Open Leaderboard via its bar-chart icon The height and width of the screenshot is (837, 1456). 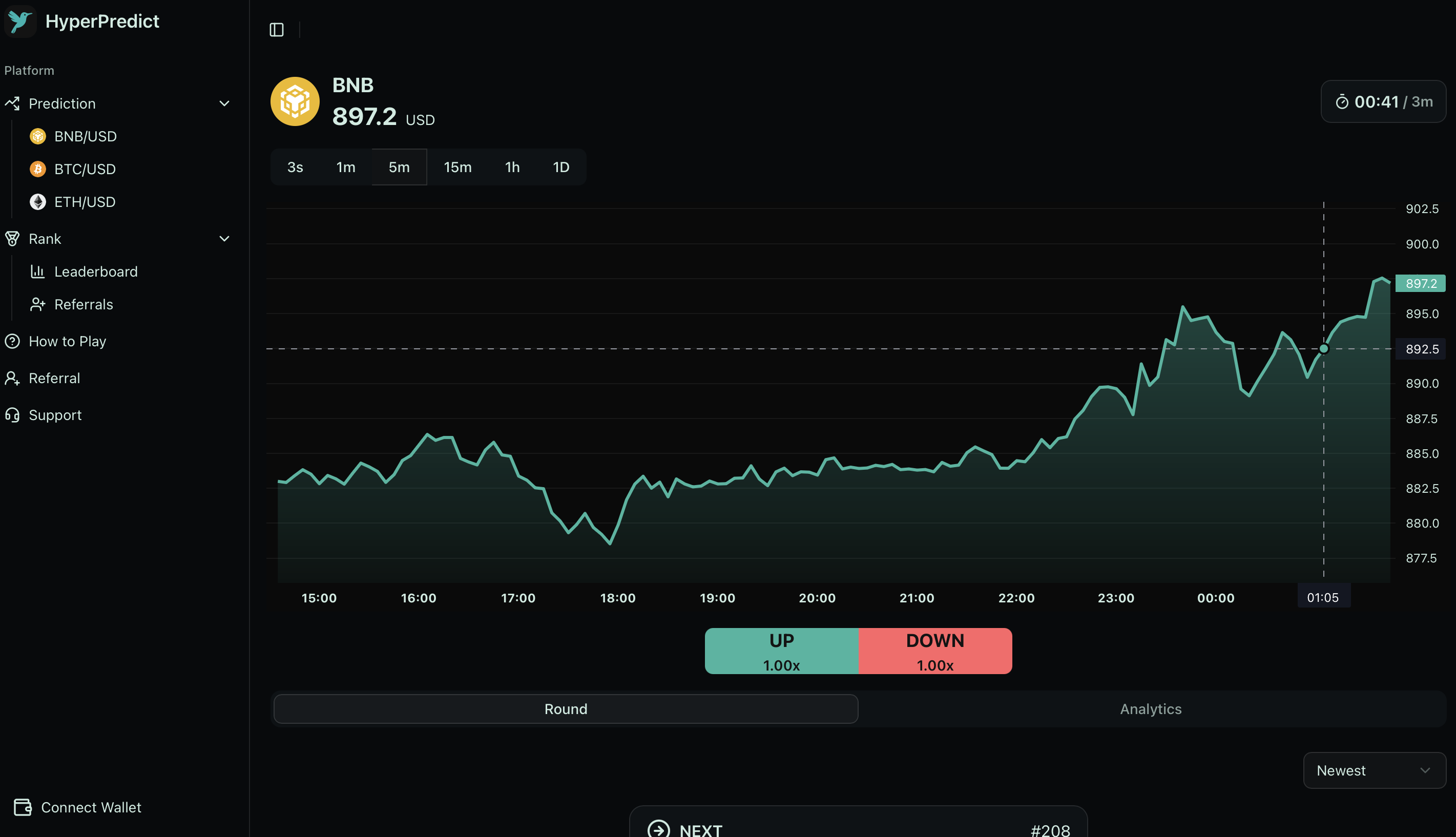click(x=38, y=271)
